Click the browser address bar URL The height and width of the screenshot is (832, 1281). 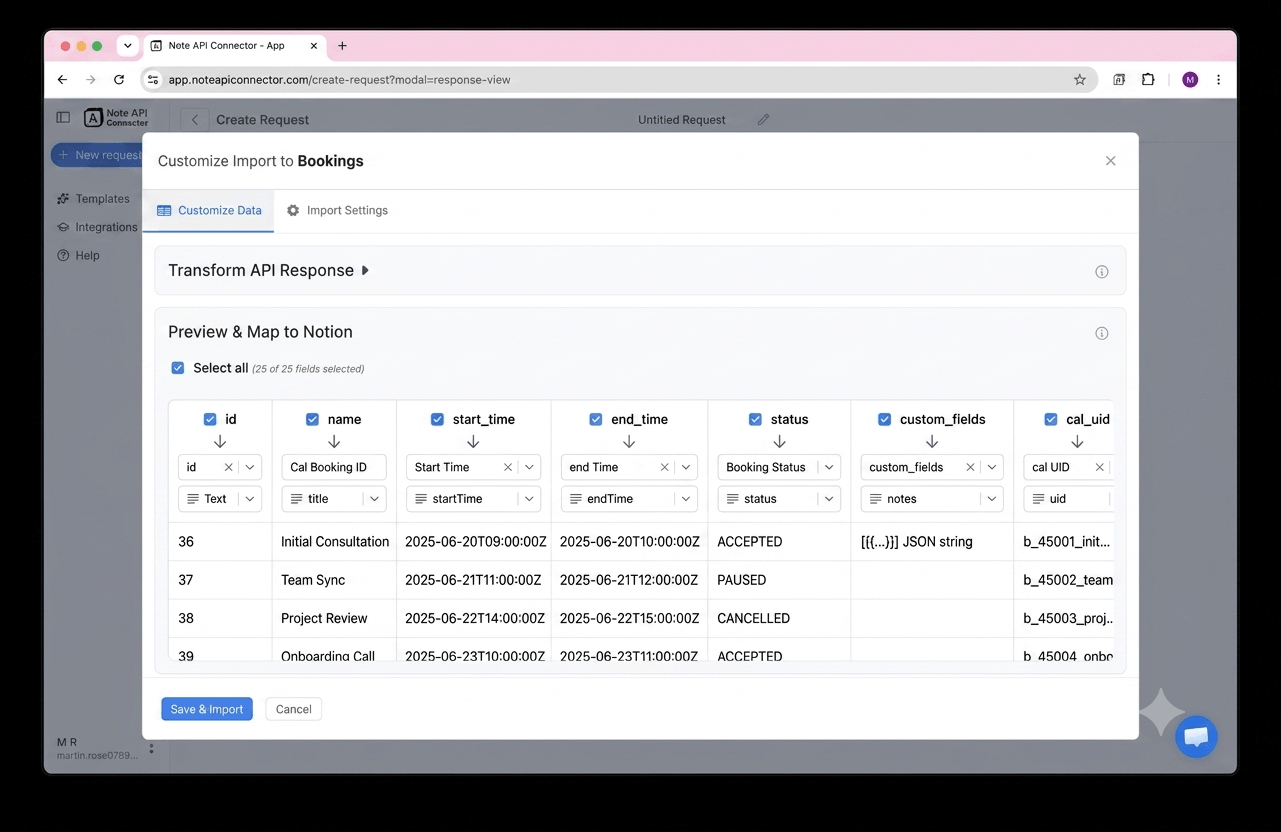(340, 80)
